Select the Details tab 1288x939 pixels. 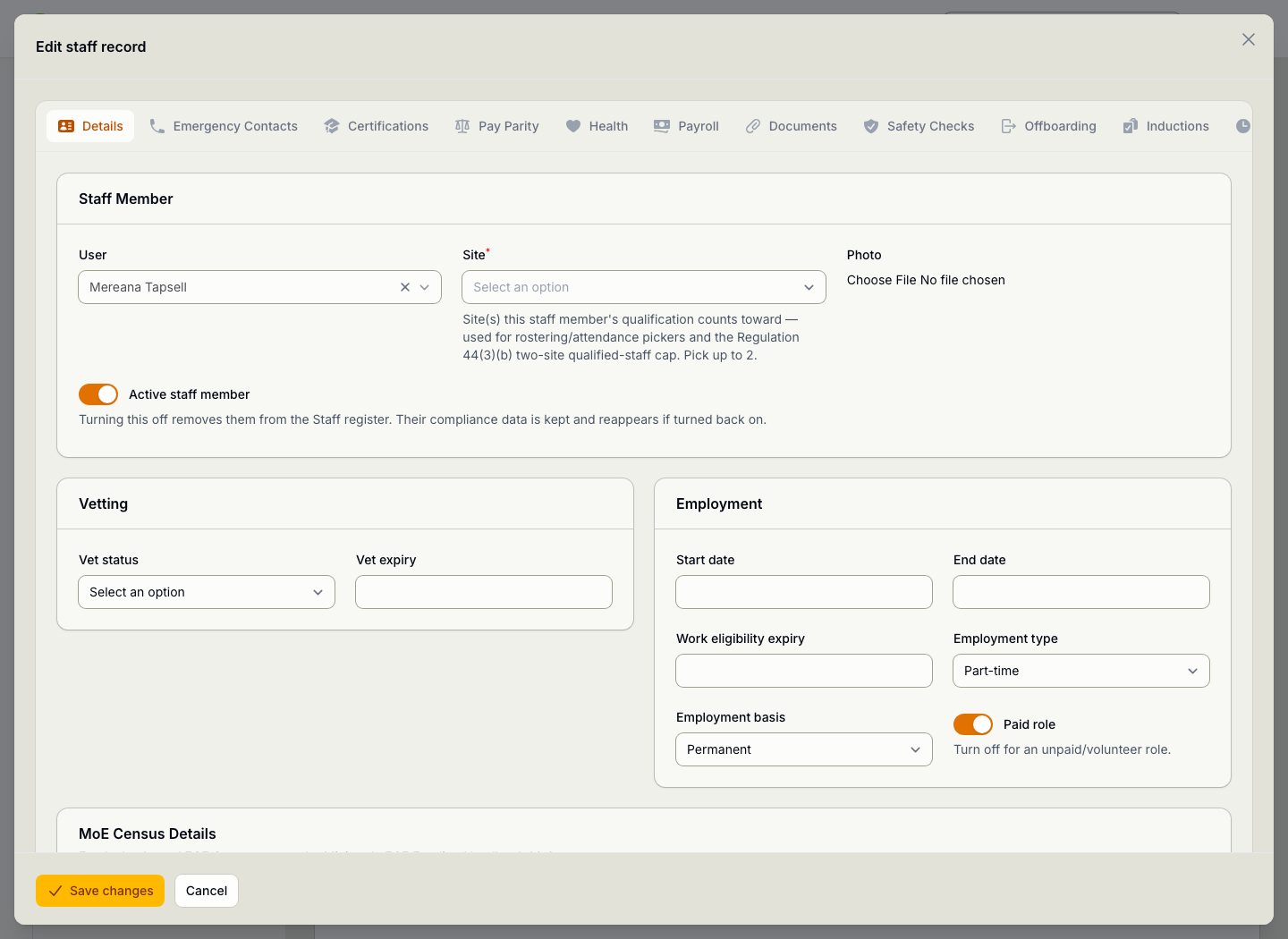[x=90, y=126]
